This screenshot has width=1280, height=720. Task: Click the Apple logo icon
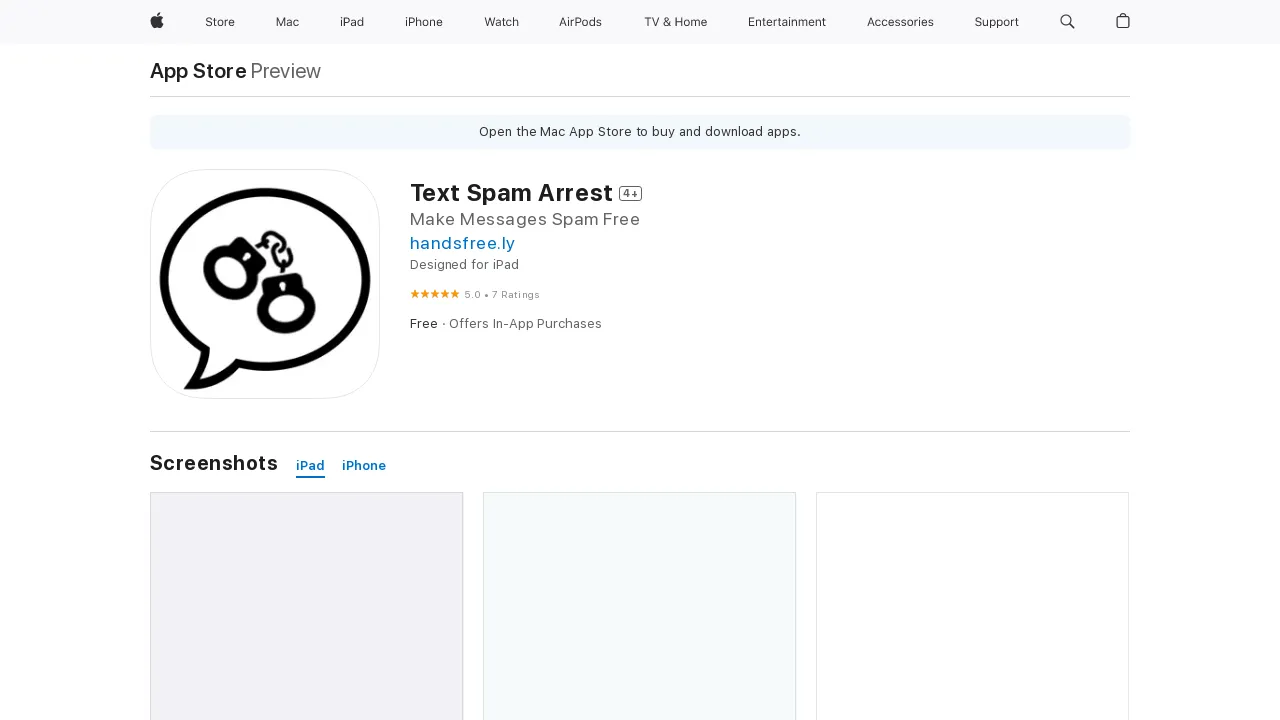[x=157, y=21]
